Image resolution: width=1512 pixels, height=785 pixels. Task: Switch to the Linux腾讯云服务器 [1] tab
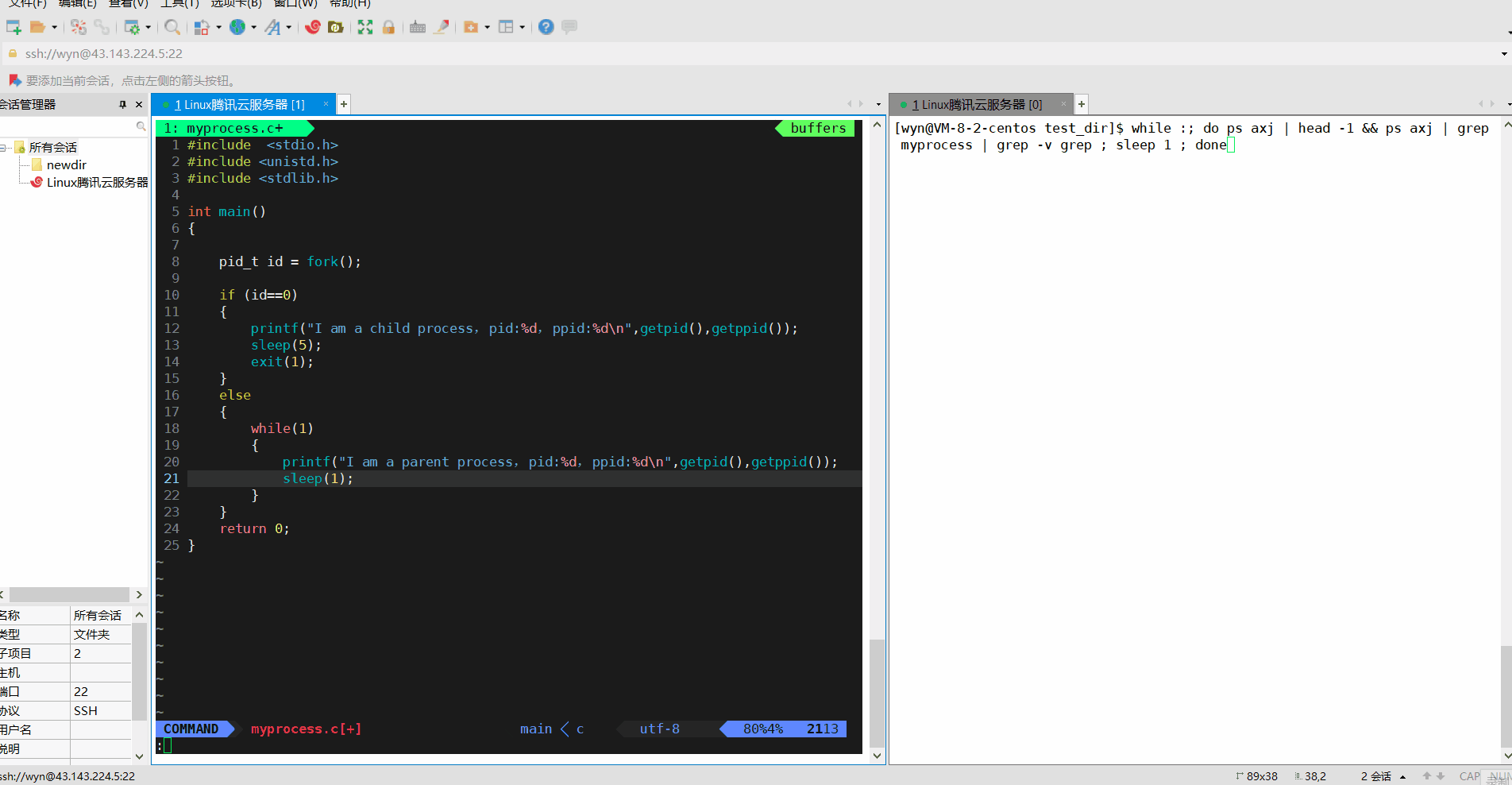coord(239,105)
